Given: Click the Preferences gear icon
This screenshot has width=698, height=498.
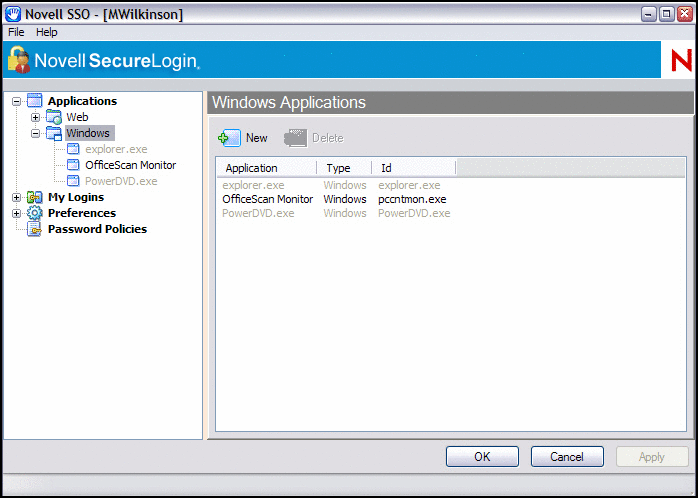Looking at the screenshot, I should point(35,213).
